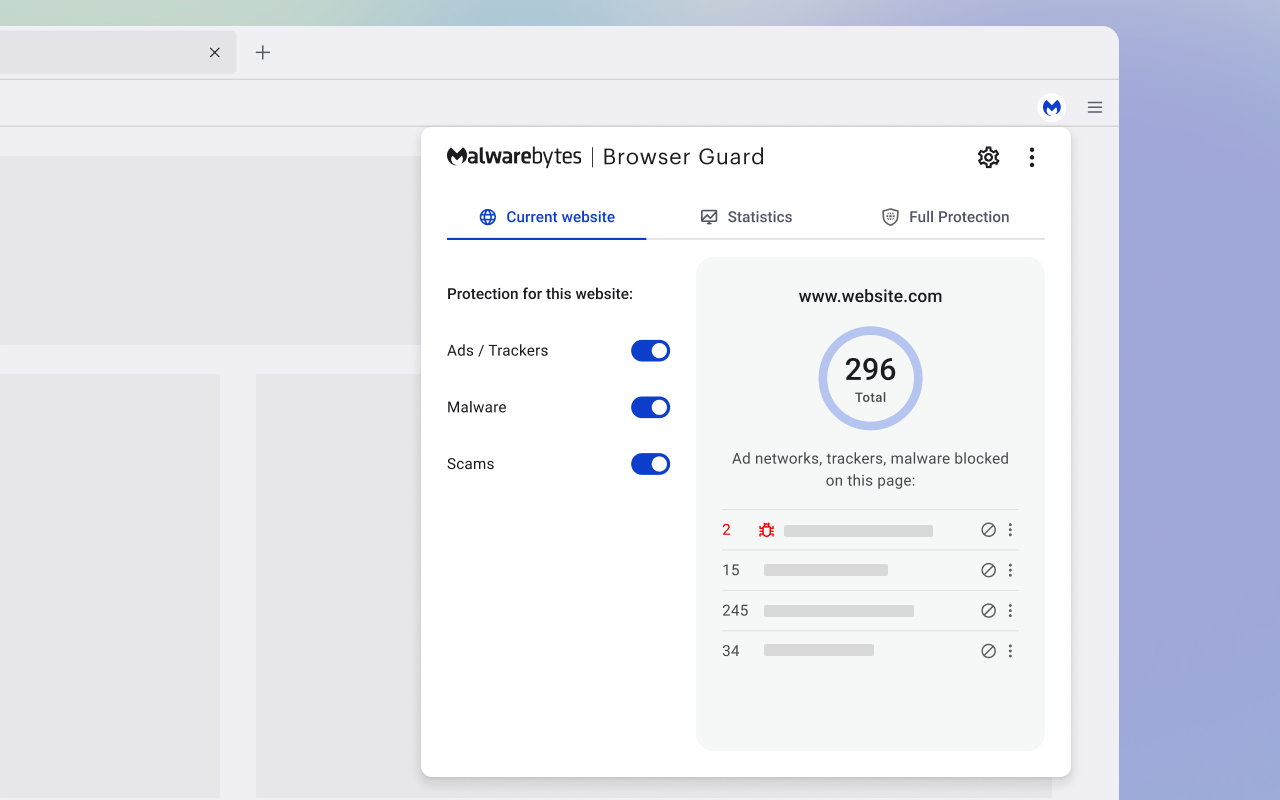This screenshot has width=1280, height=800.
Task: Click the red count 2
Action: (727, 530)
